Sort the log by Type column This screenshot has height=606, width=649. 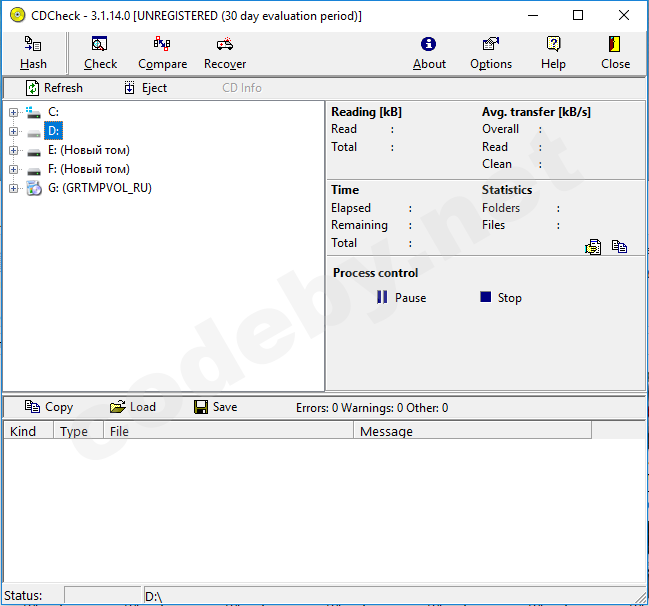click(x=78, y=430)
